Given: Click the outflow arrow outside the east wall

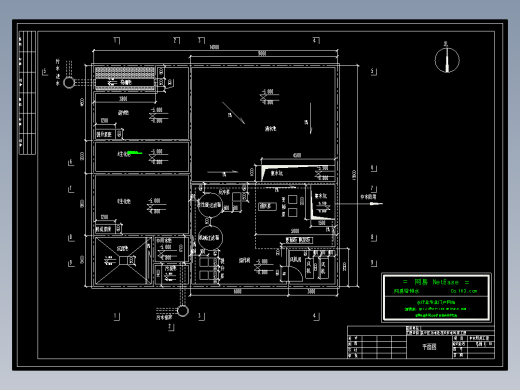Looking at the screenshot, I should coord(376,203).
